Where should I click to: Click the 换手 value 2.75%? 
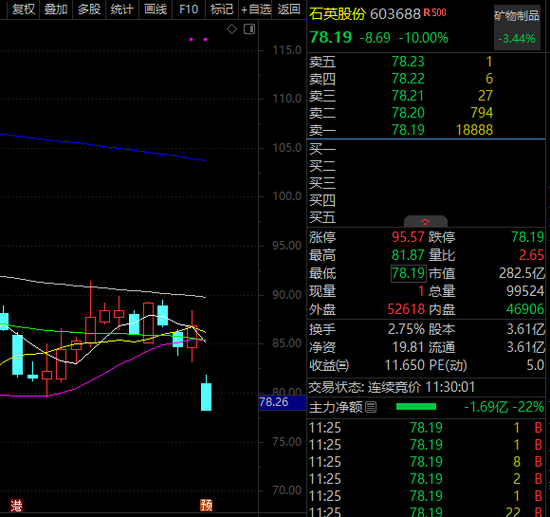pos(406,329)
